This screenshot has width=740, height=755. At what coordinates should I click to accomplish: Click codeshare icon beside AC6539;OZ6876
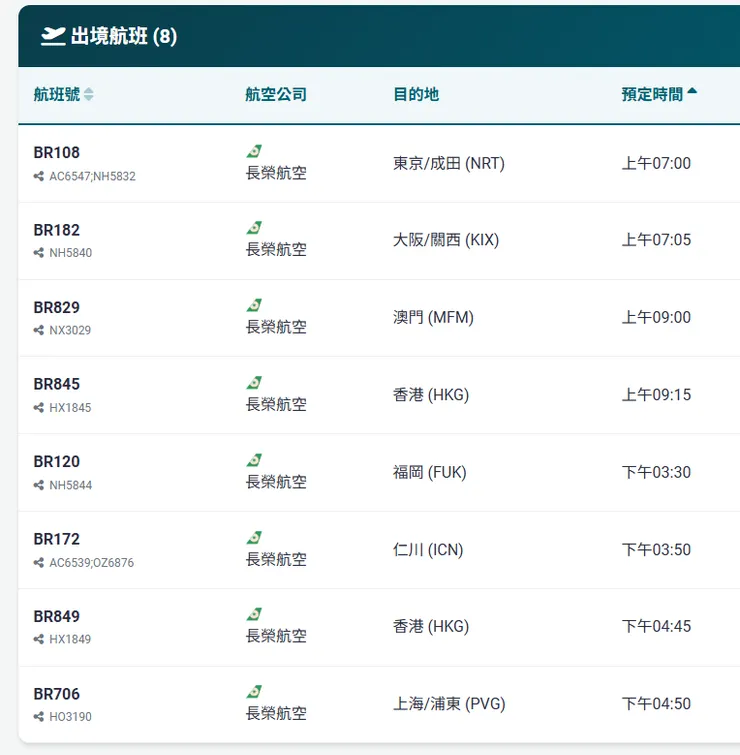tap(39, 563)
